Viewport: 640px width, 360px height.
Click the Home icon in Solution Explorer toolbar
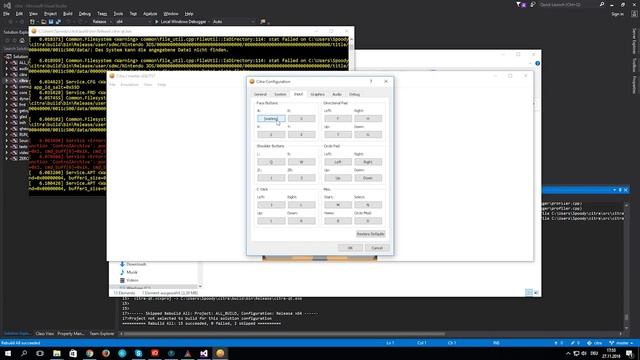[x=22, y=40]
